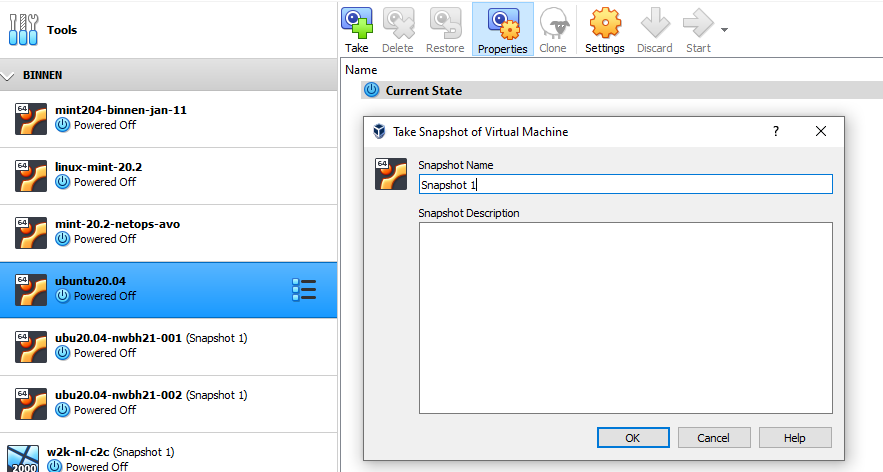Click the dialog's question mark help icon

click(775, 131)
